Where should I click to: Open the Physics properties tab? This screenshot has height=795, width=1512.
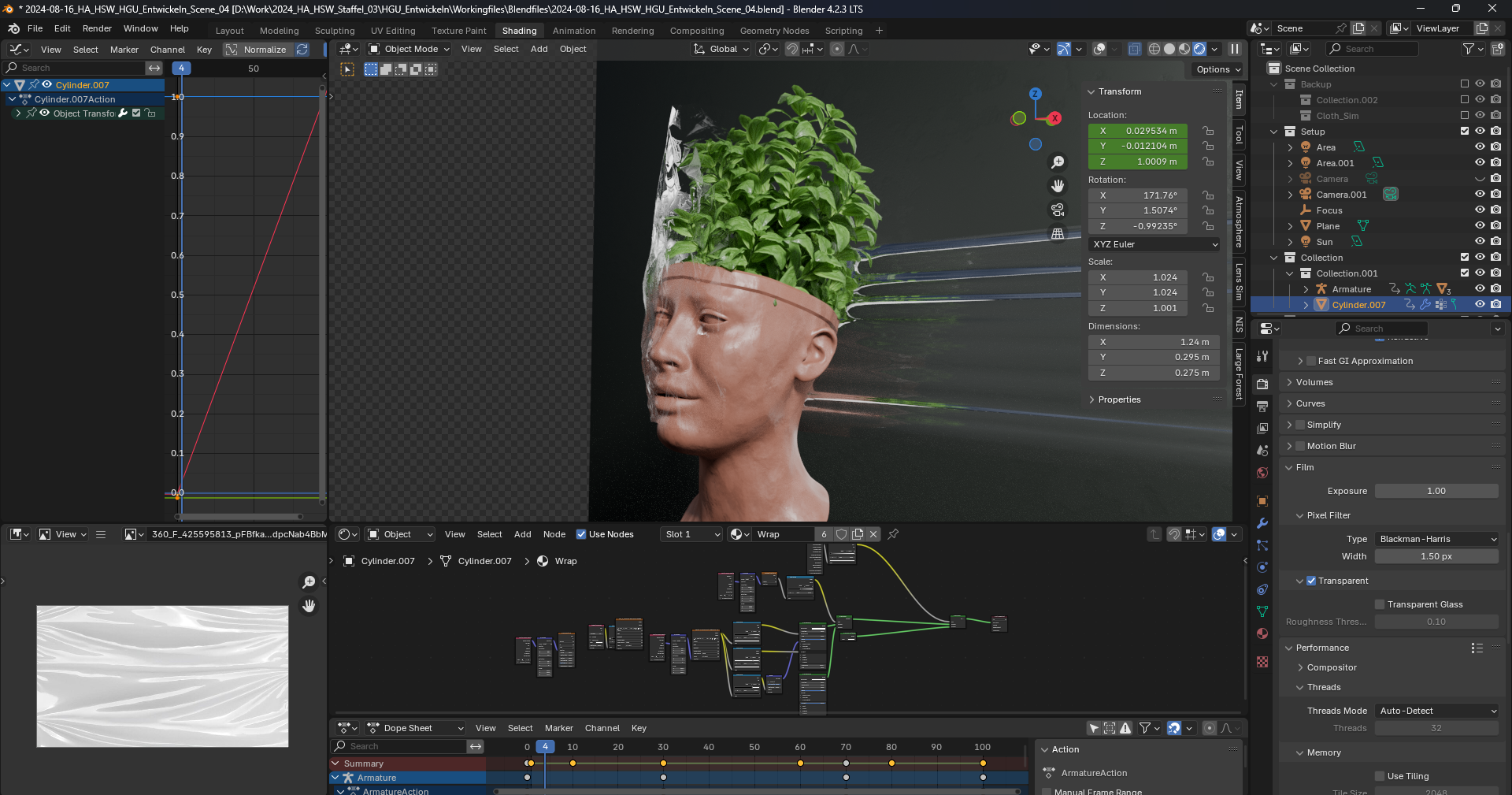[1262, 567]
